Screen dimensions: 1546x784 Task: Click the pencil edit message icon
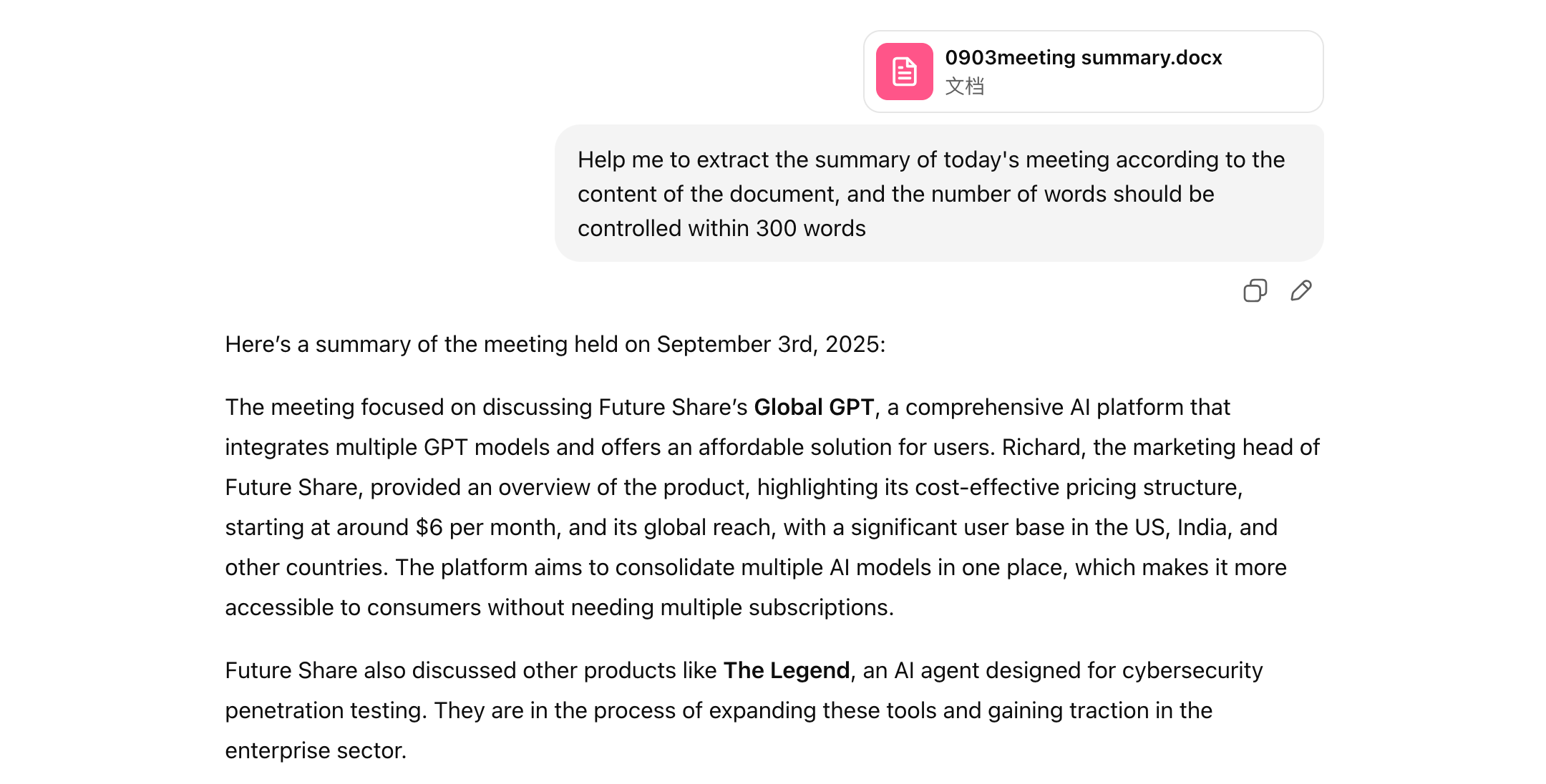(1301, 290)
